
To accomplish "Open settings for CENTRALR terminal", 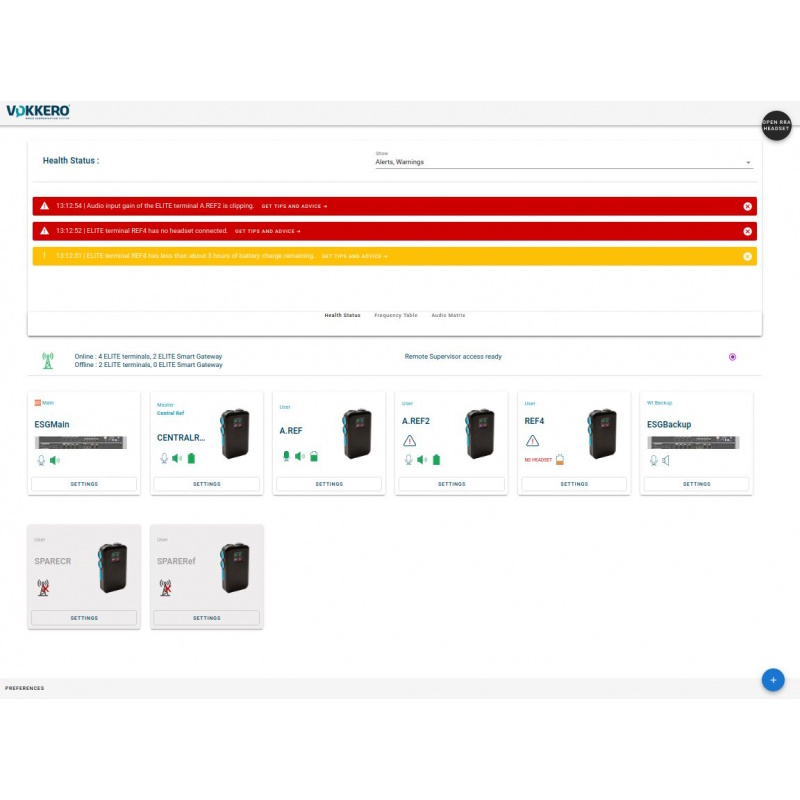I will pyautogui.click(x=207, y=484).
